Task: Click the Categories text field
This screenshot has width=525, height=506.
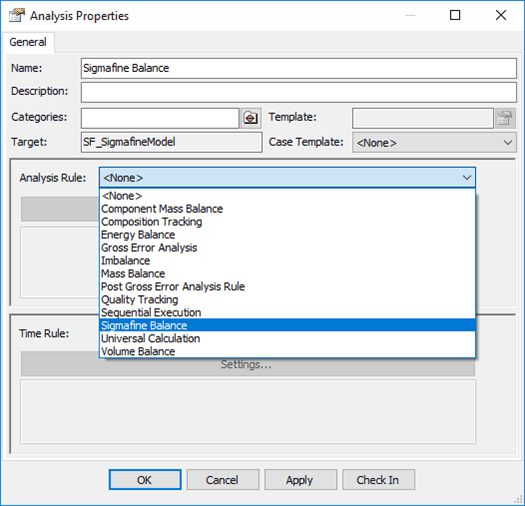Action: [x=160, y=118]
